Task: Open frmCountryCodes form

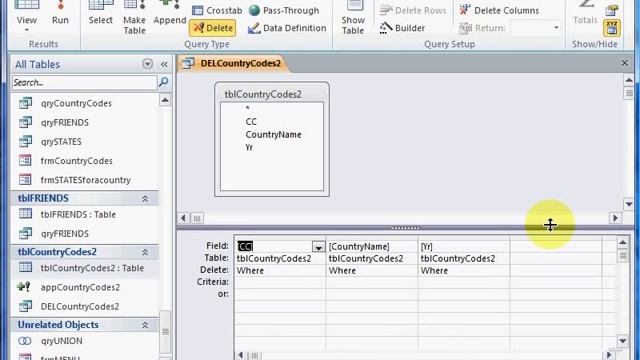Action: pos(76,161)
